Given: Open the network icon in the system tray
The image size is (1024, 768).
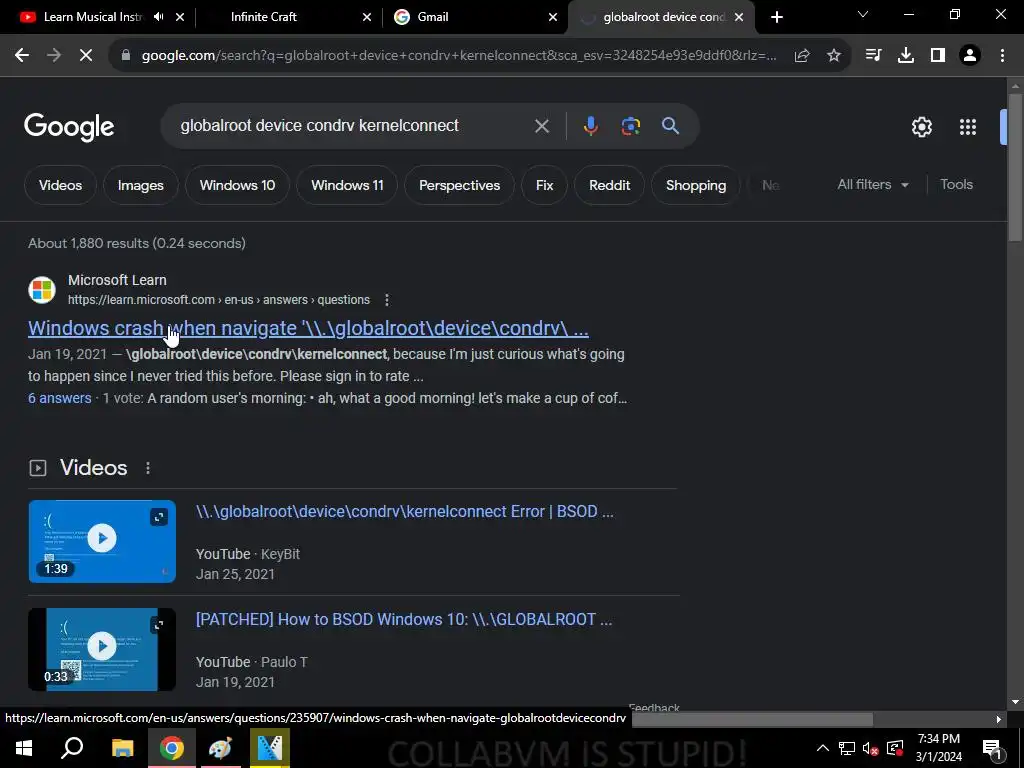Looking at the screenshot, I should [x=847, y=748].
